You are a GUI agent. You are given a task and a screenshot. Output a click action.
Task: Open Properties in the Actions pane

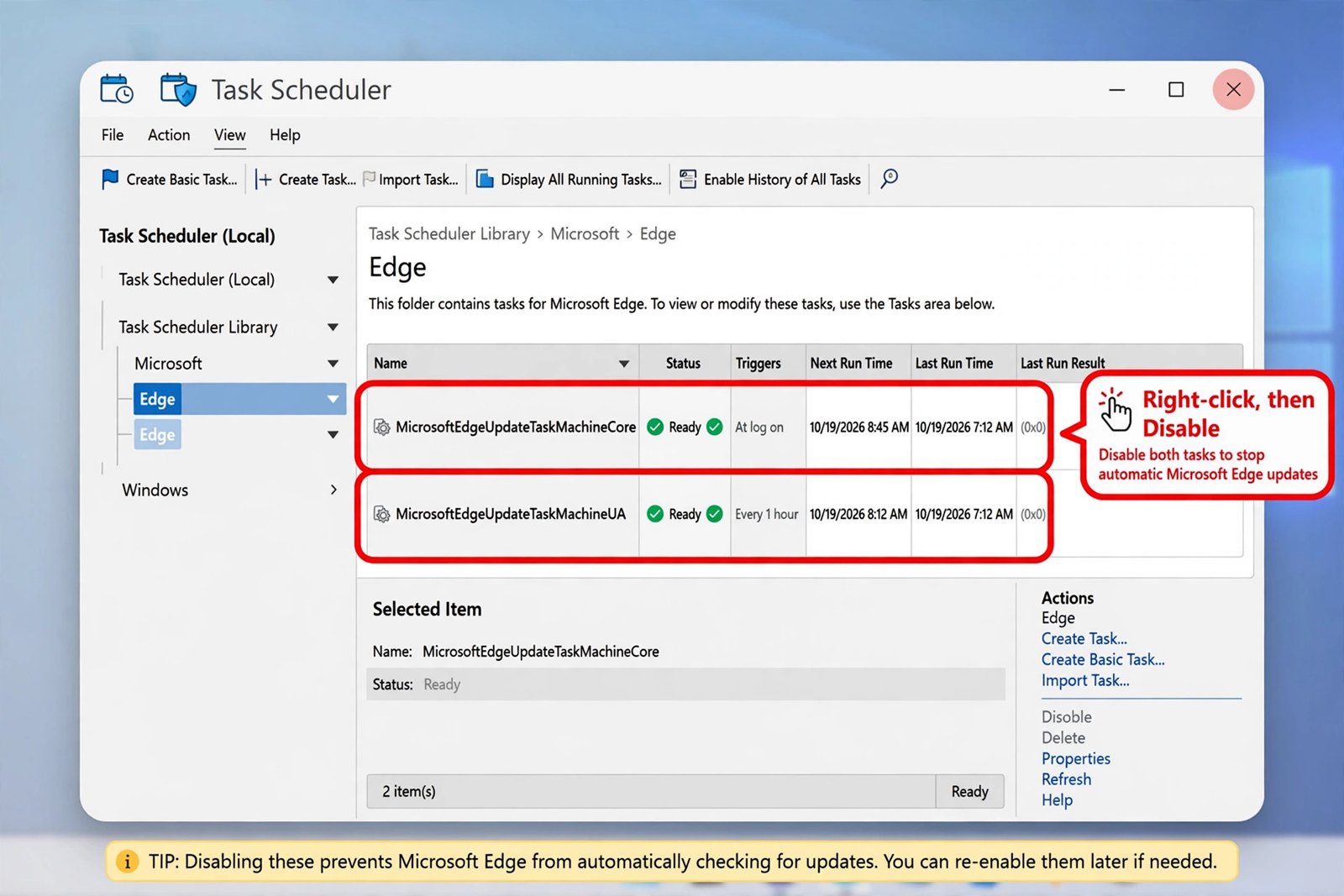(x=1076, y=759)
